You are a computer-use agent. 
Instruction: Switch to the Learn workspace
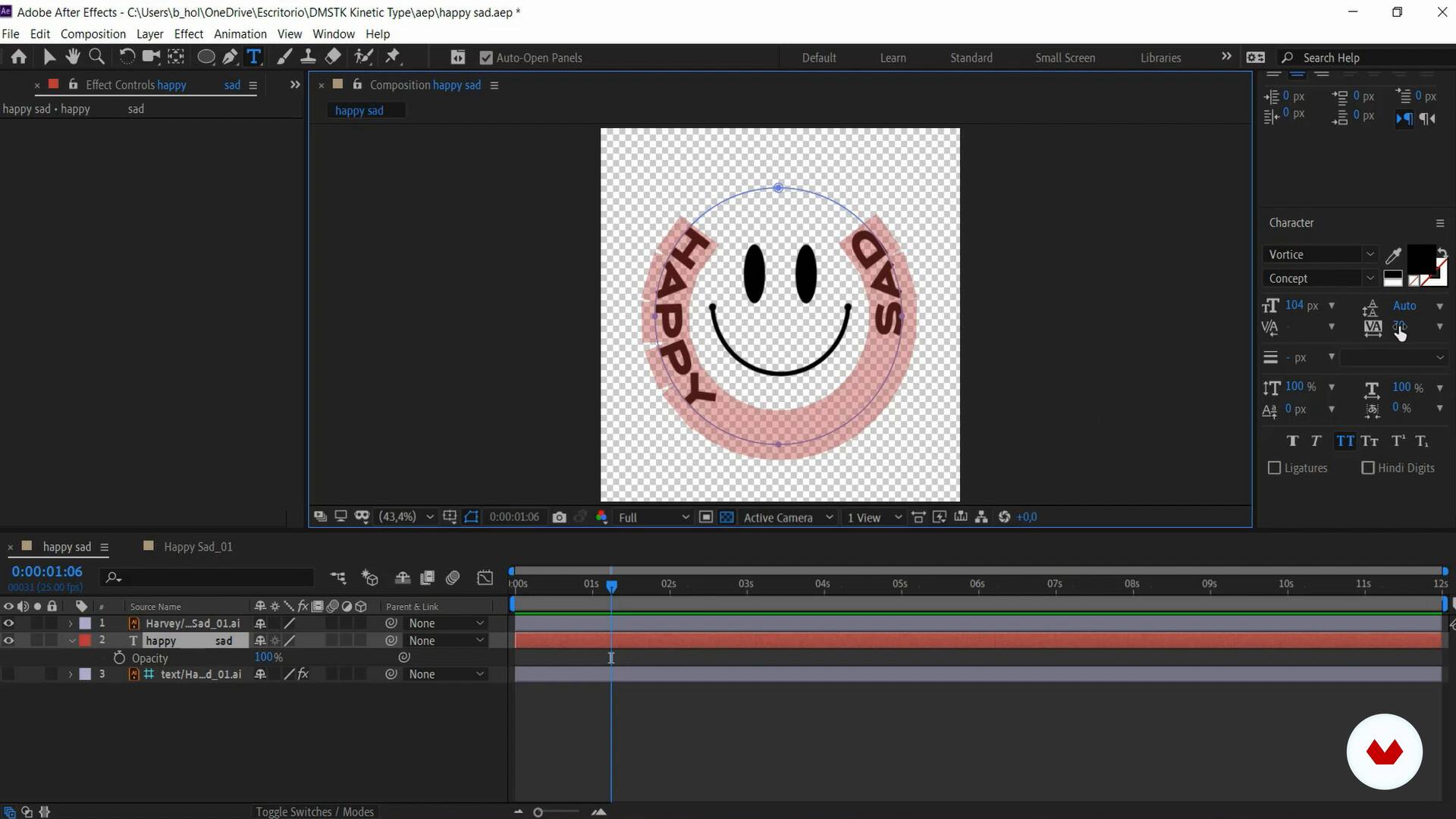point(893,58)
